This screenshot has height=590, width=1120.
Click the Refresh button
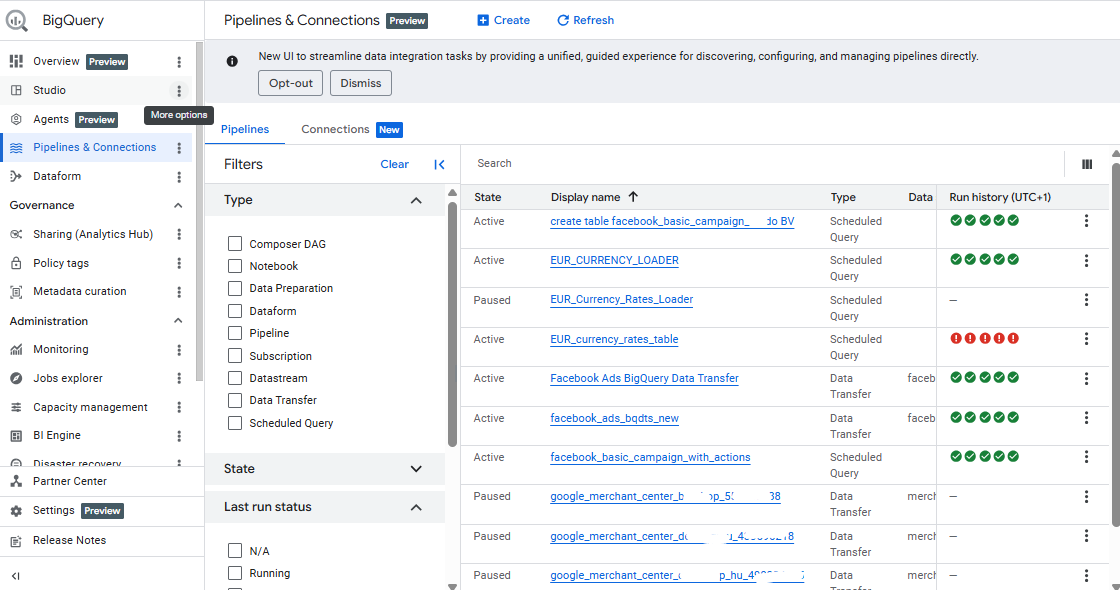coord(585,20)
